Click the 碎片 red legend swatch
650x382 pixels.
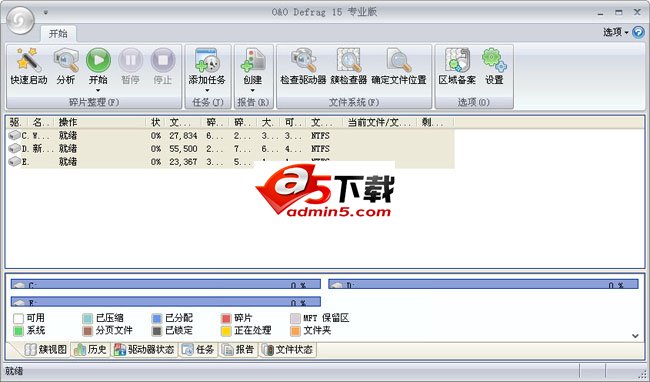pyautogui.click(x=226, y=318)
